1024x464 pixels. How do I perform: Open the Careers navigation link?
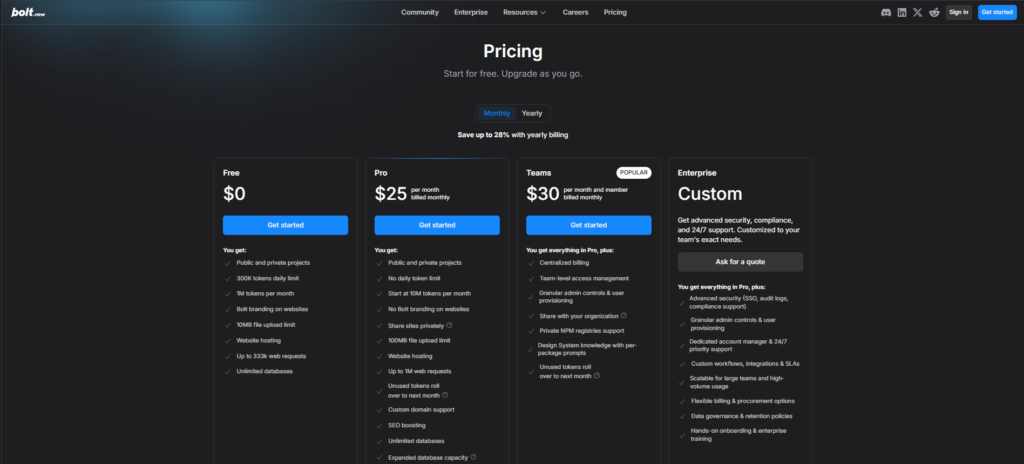[x=575, y=12]
